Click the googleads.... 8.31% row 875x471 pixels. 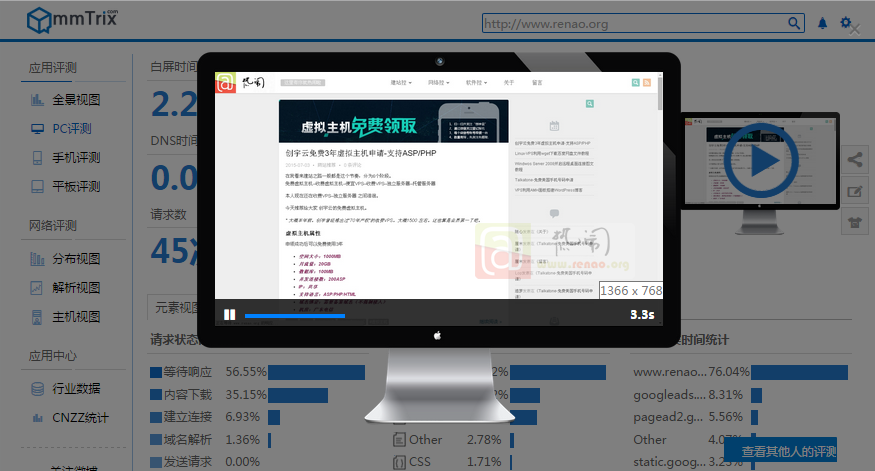point(698,395)
